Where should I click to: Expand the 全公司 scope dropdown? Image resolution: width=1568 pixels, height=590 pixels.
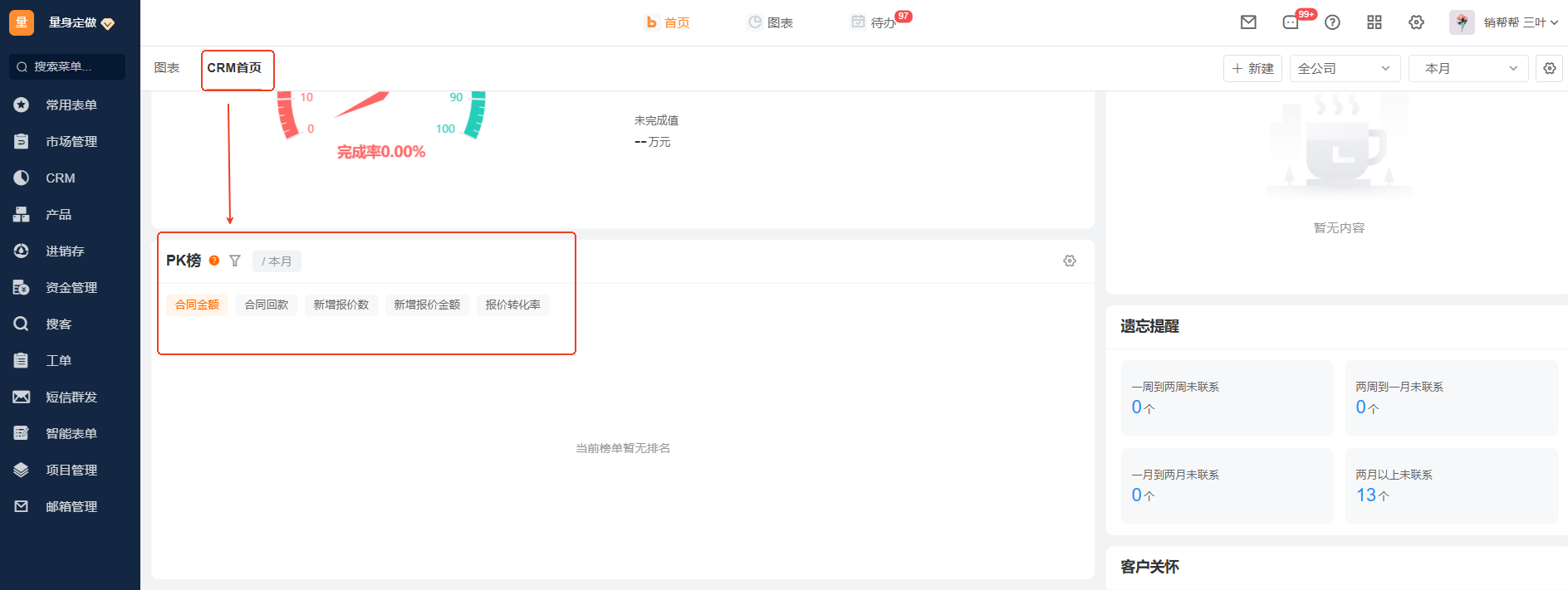[x=1345, y=68]
